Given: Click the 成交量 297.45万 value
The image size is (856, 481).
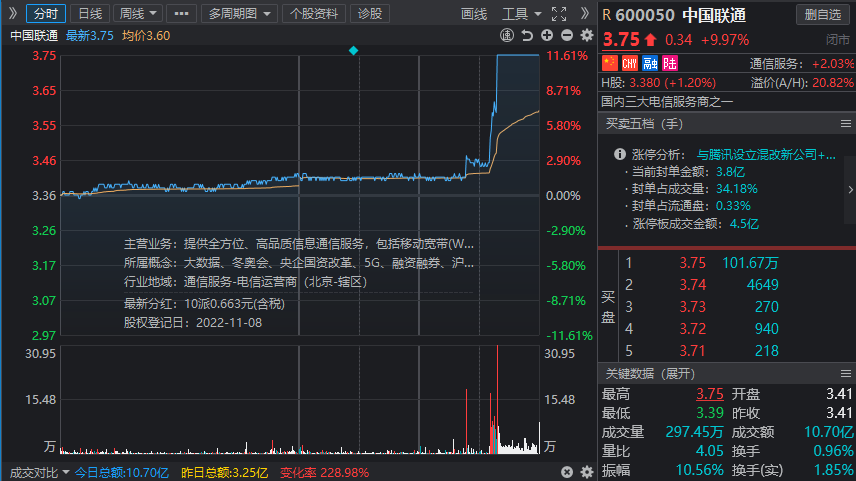Looking at the screenshot, I should (x=694, y=432).
